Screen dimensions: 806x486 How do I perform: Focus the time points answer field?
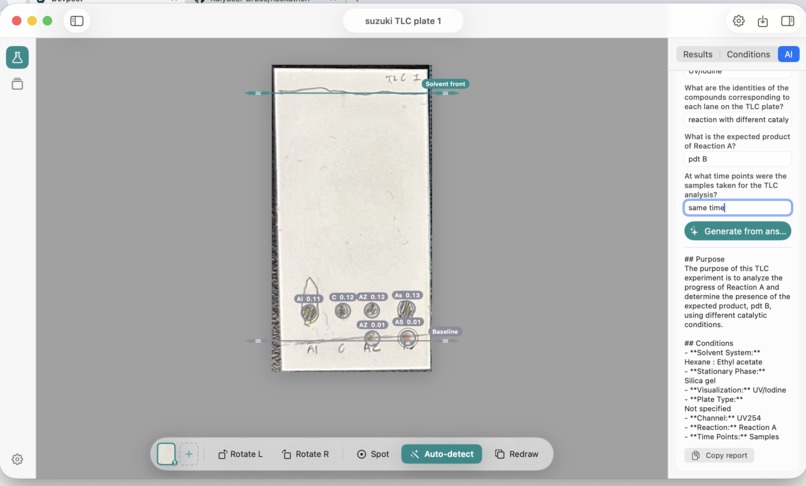pos(738,208)
